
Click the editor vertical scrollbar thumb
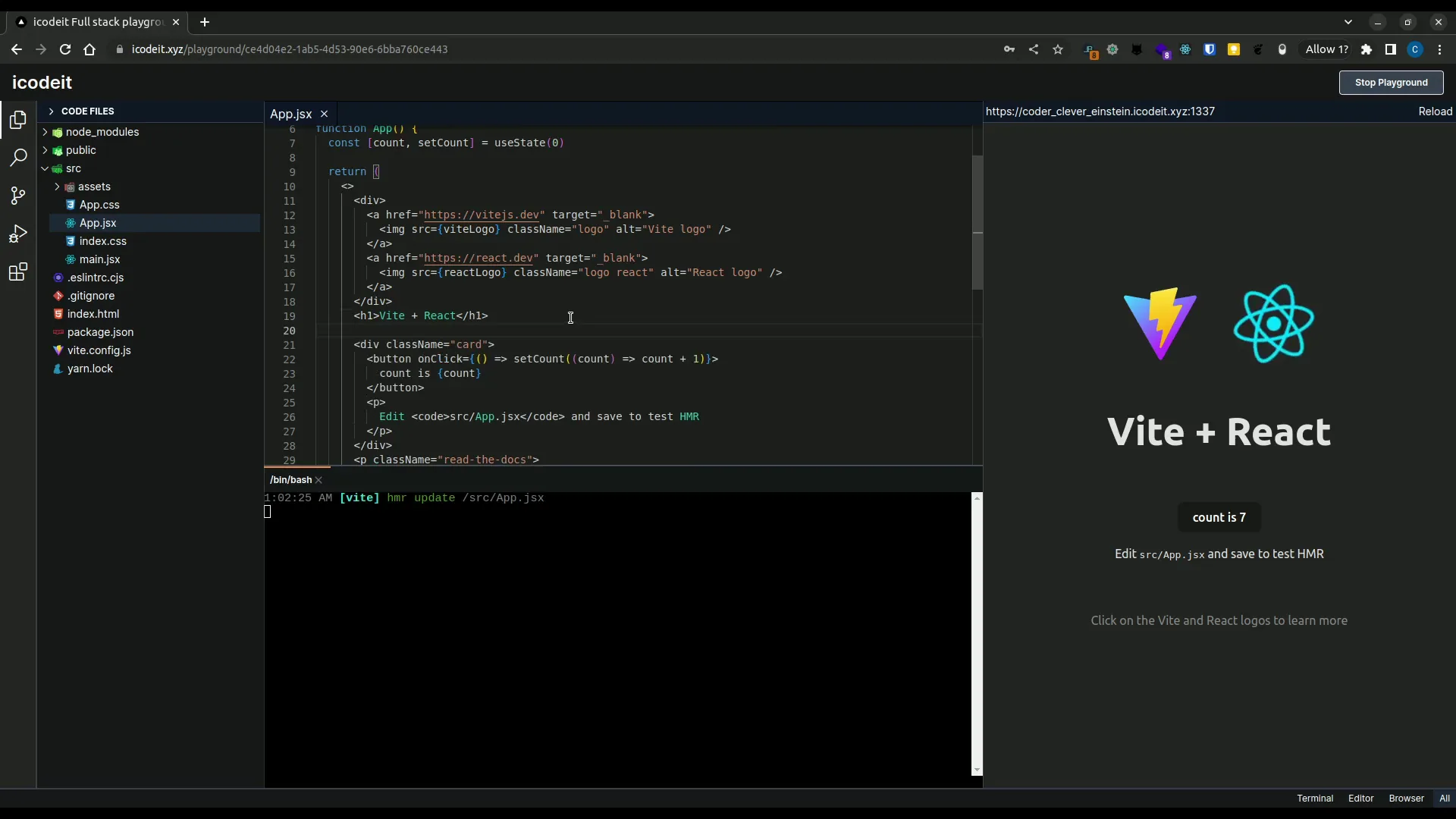[977, 222]
